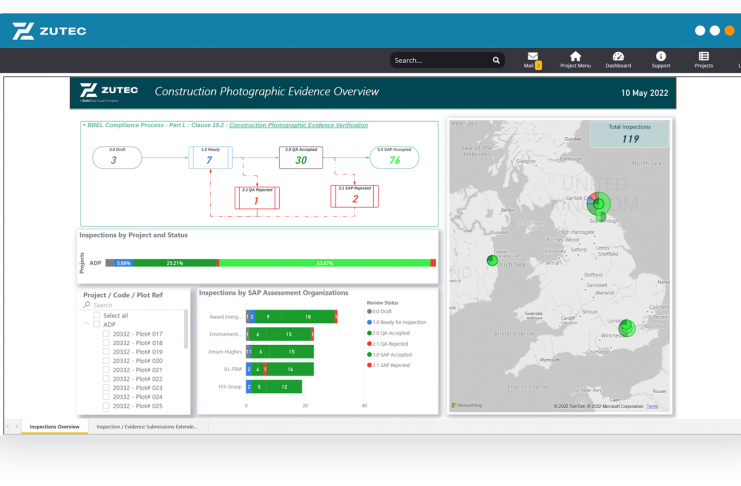This screenshot has width=741, height=486.
Task: Click the Microsoft Bing logo on map
Action: point(467,405)
